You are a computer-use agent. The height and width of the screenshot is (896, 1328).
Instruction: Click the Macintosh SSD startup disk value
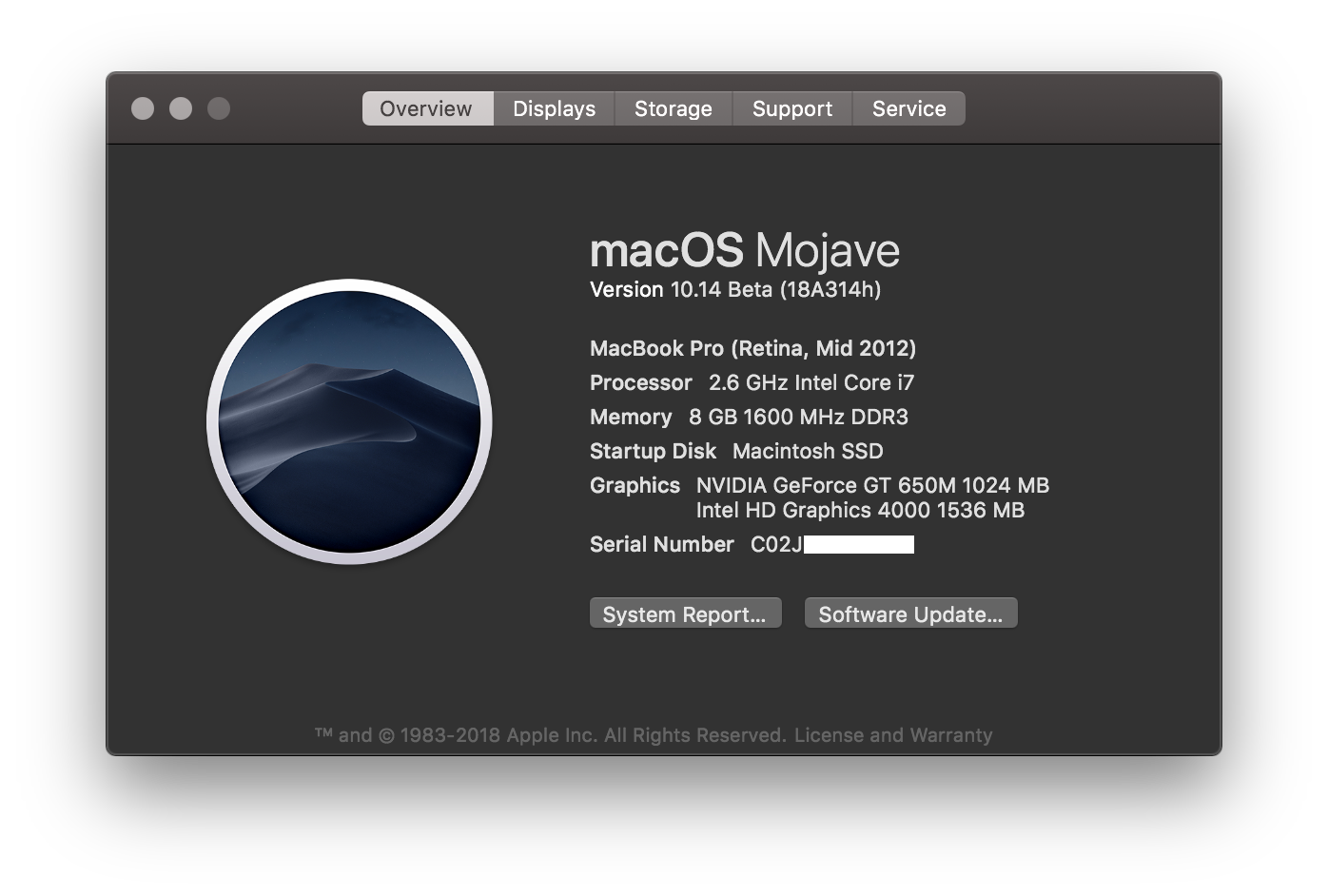click(808, 451)
